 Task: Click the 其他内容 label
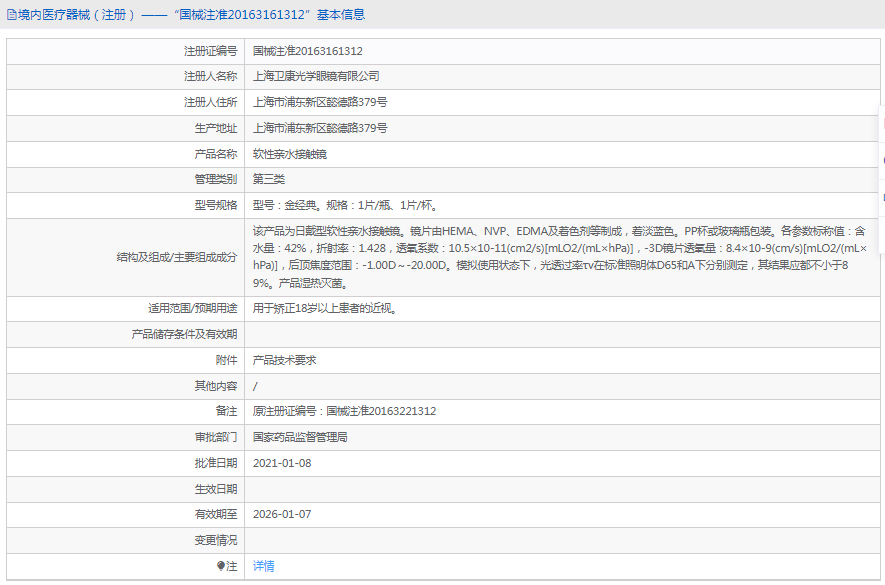click(216, 386)
